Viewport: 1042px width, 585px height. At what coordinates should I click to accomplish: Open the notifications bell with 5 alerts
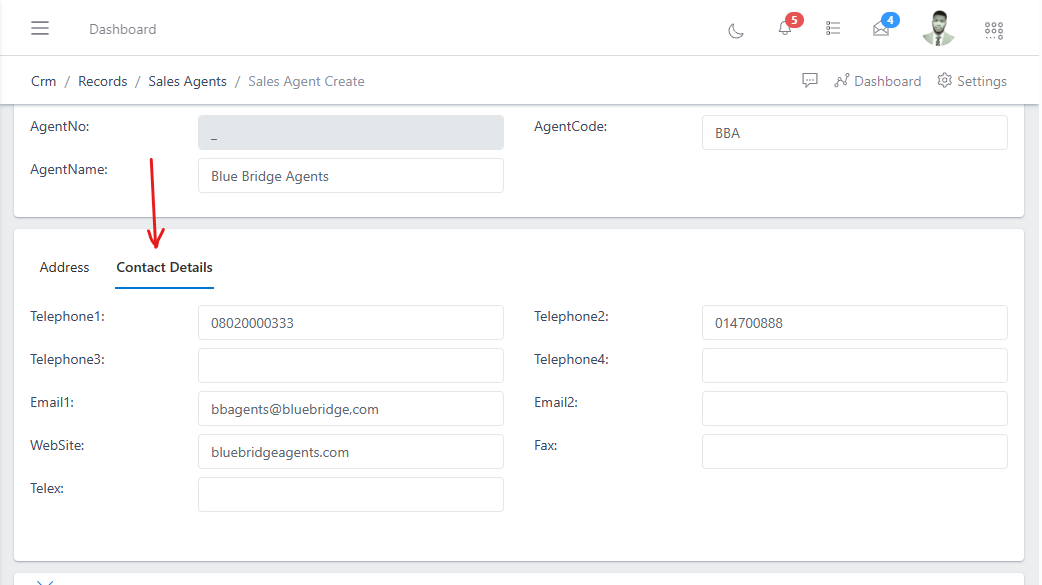(x=785, y=30)
